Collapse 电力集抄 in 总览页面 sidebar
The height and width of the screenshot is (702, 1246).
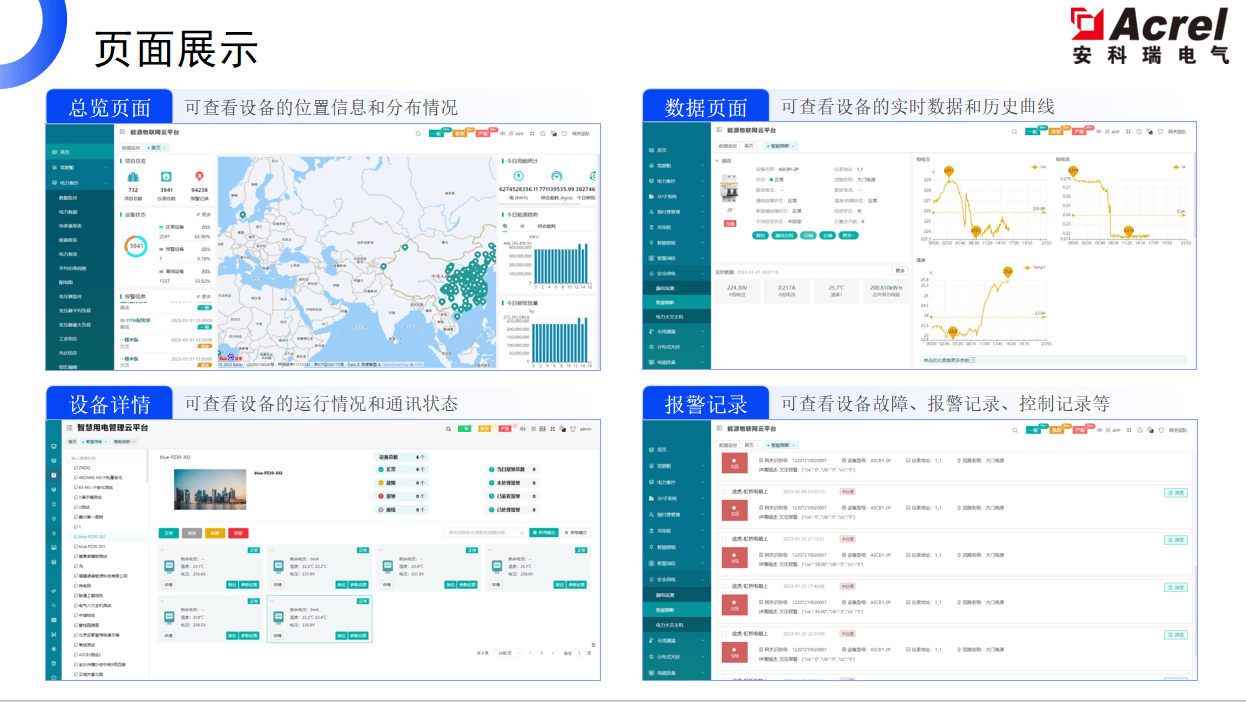coord(80,183)
